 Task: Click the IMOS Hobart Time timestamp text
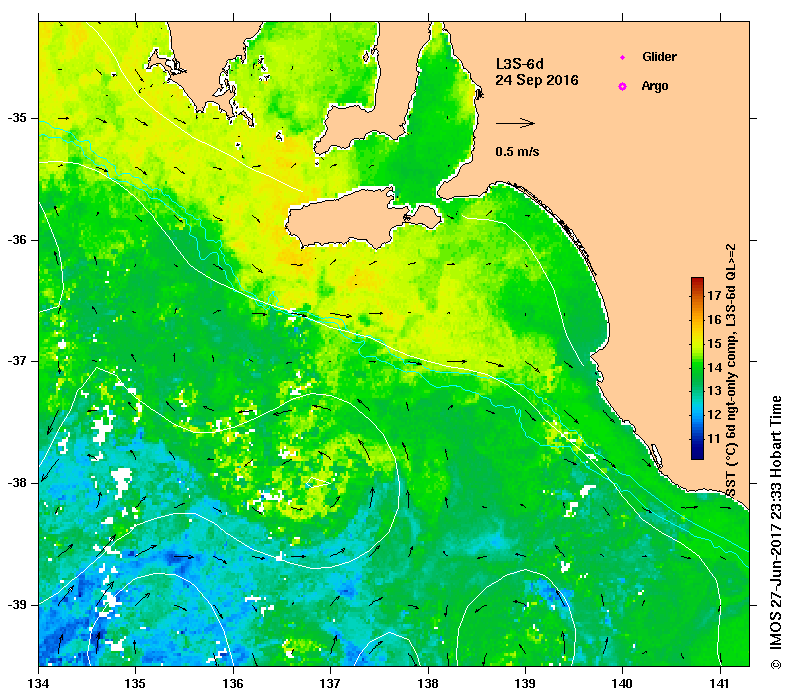(x=775, y=533)
